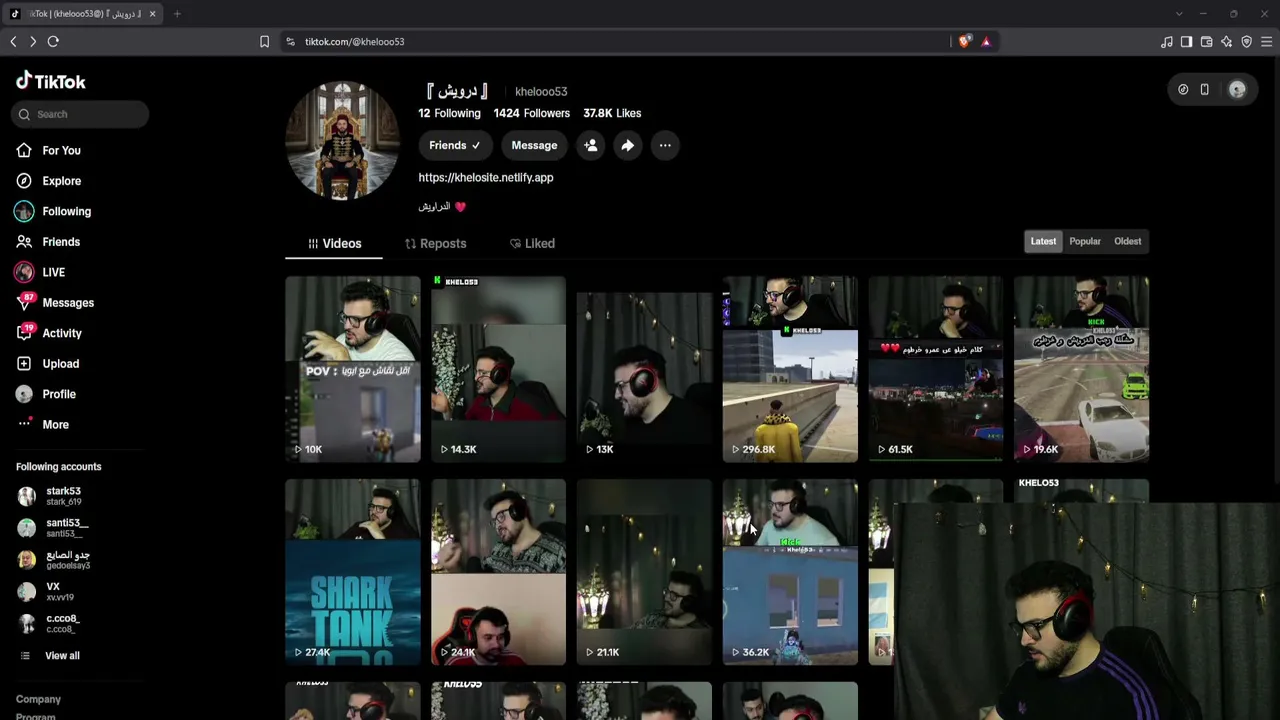Switch to the Videos tab
The height and width of the screenshot is (720, 1280).
pos(334,243)
